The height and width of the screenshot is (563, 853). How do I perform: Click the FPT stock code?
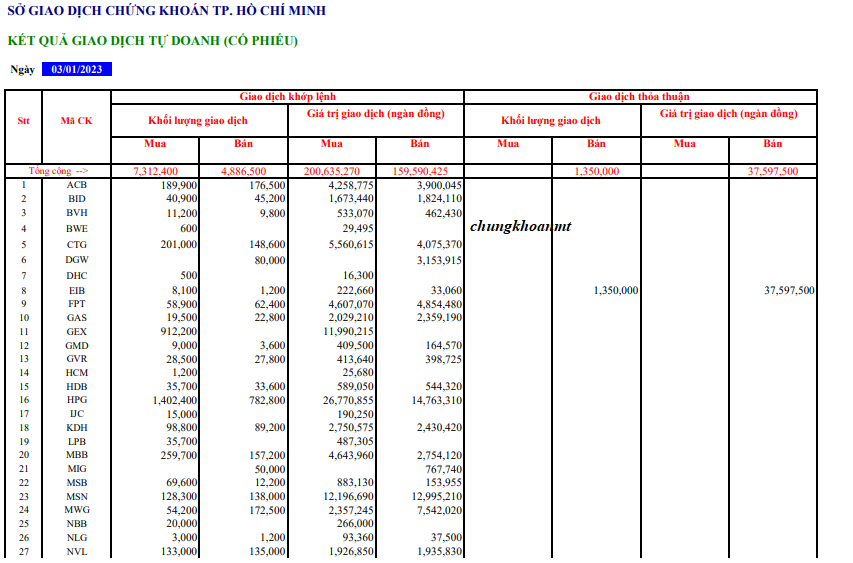[x=77, y=304]
